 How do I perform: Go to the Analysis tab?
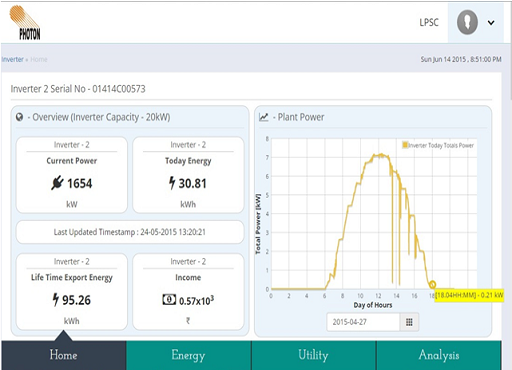(x=439, y=355)
